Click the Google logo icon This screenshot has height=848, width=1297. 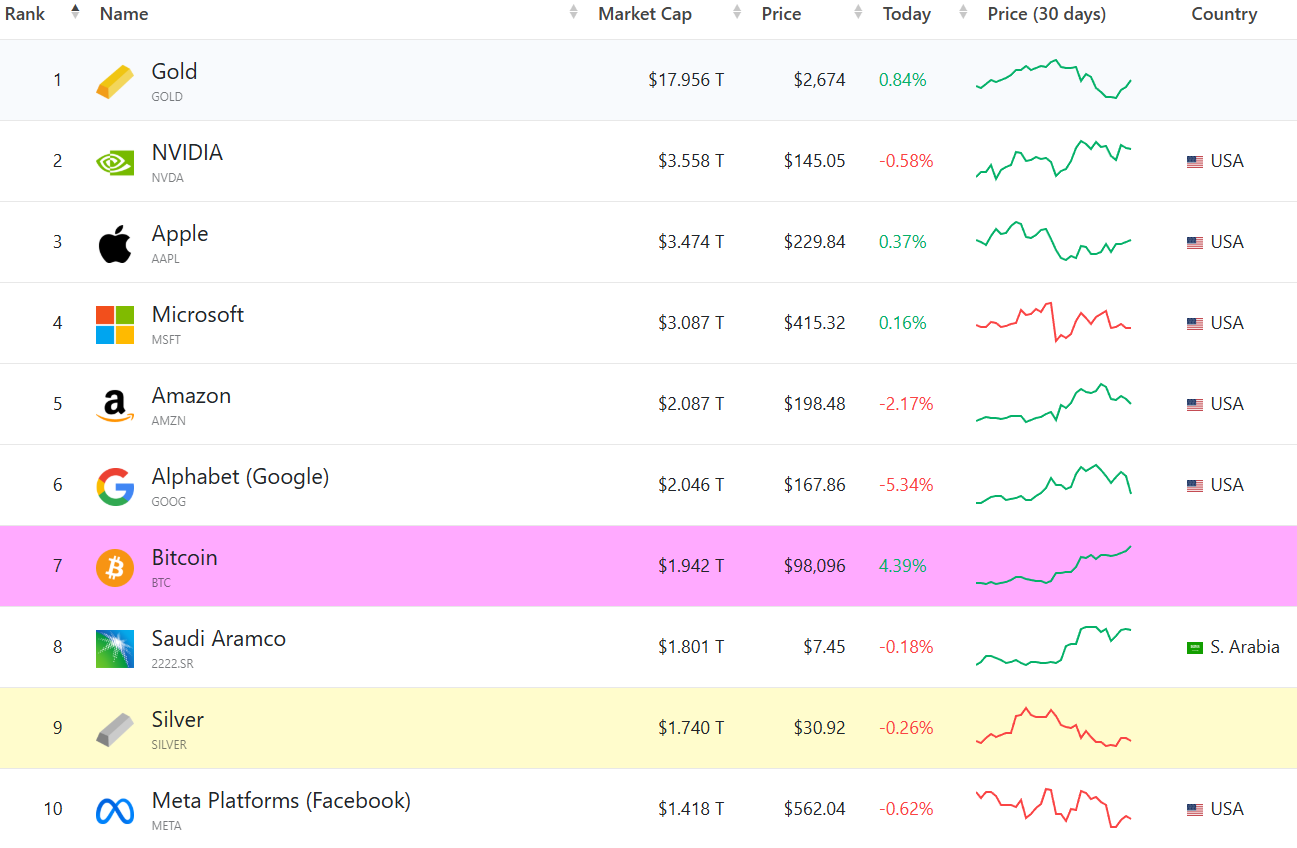coord(115,486)
